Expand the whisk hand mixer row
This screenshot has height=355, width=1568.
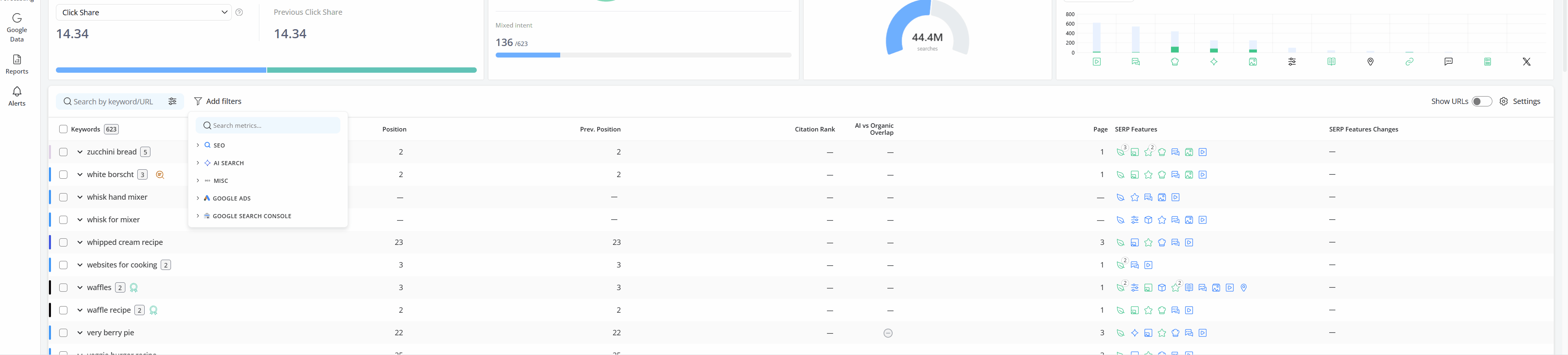coord(80,197)
